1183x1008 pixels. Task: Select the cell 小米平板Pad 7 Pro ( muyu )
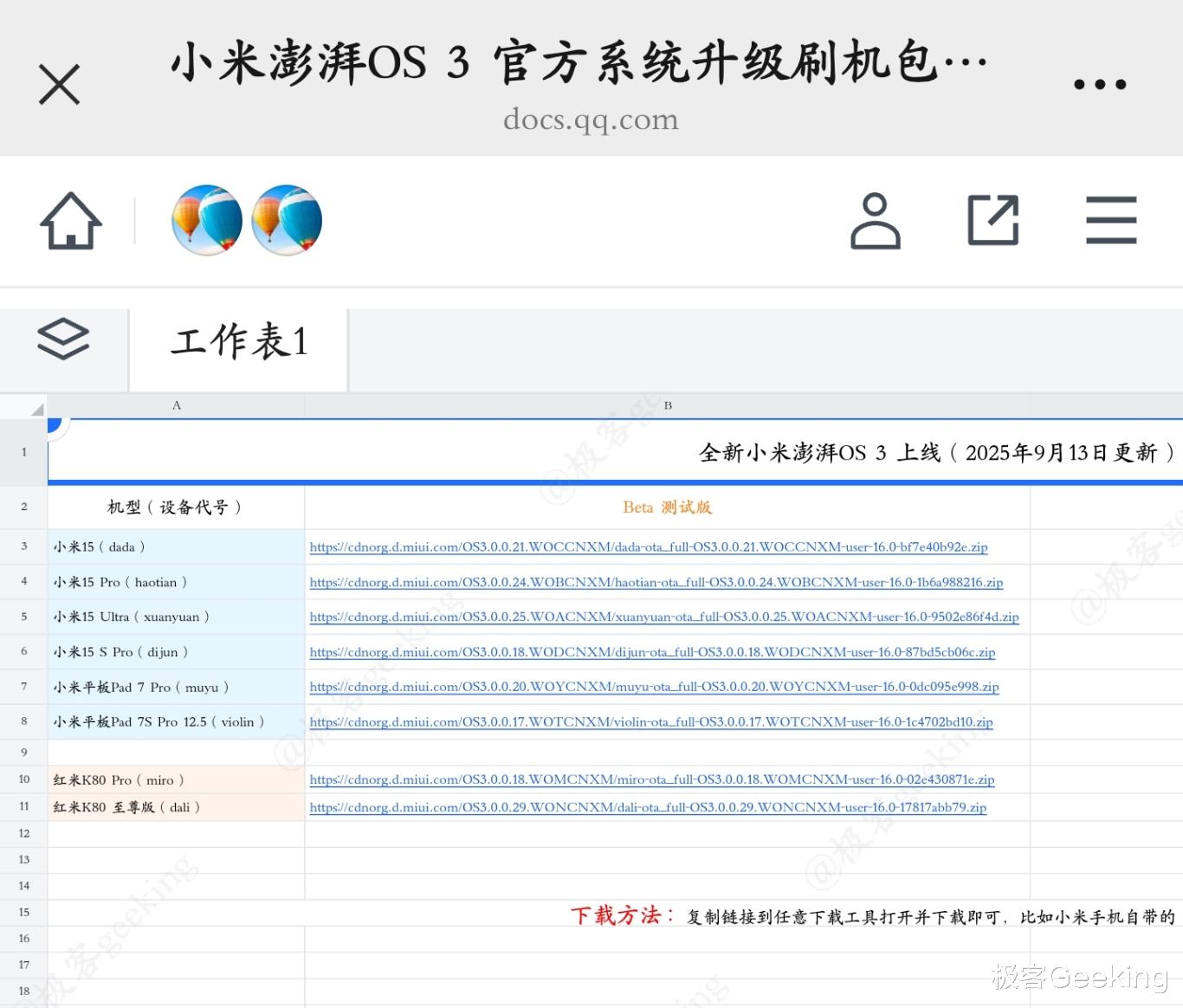tap(176, 687)
